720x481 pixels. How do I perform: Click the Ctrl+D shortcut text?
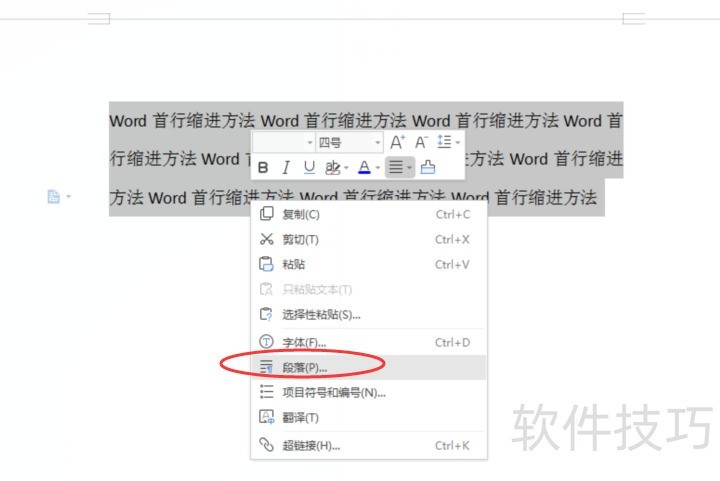click(x=452, y=342)
